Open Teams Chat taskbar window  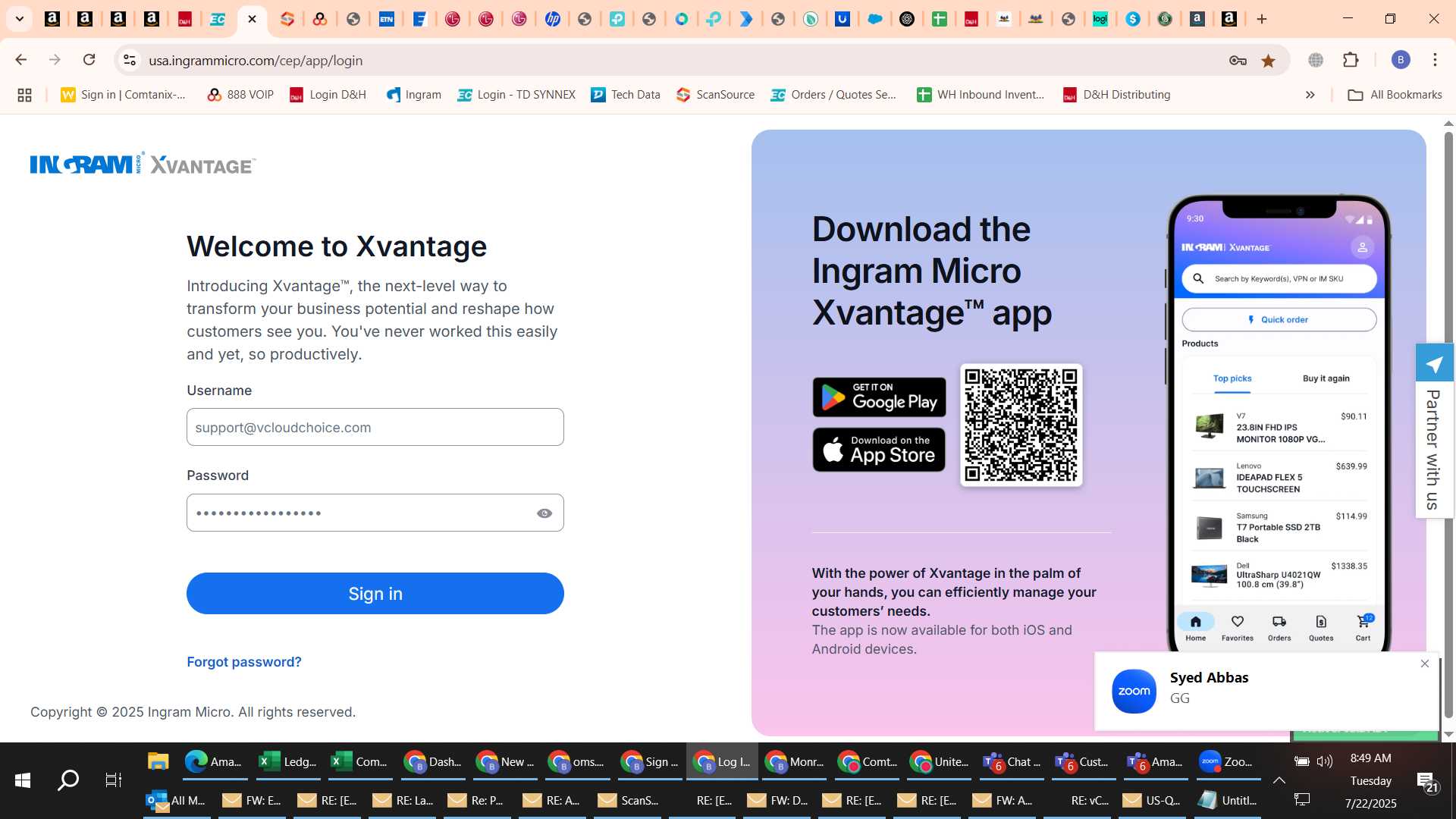click(x=1011, y=762)
